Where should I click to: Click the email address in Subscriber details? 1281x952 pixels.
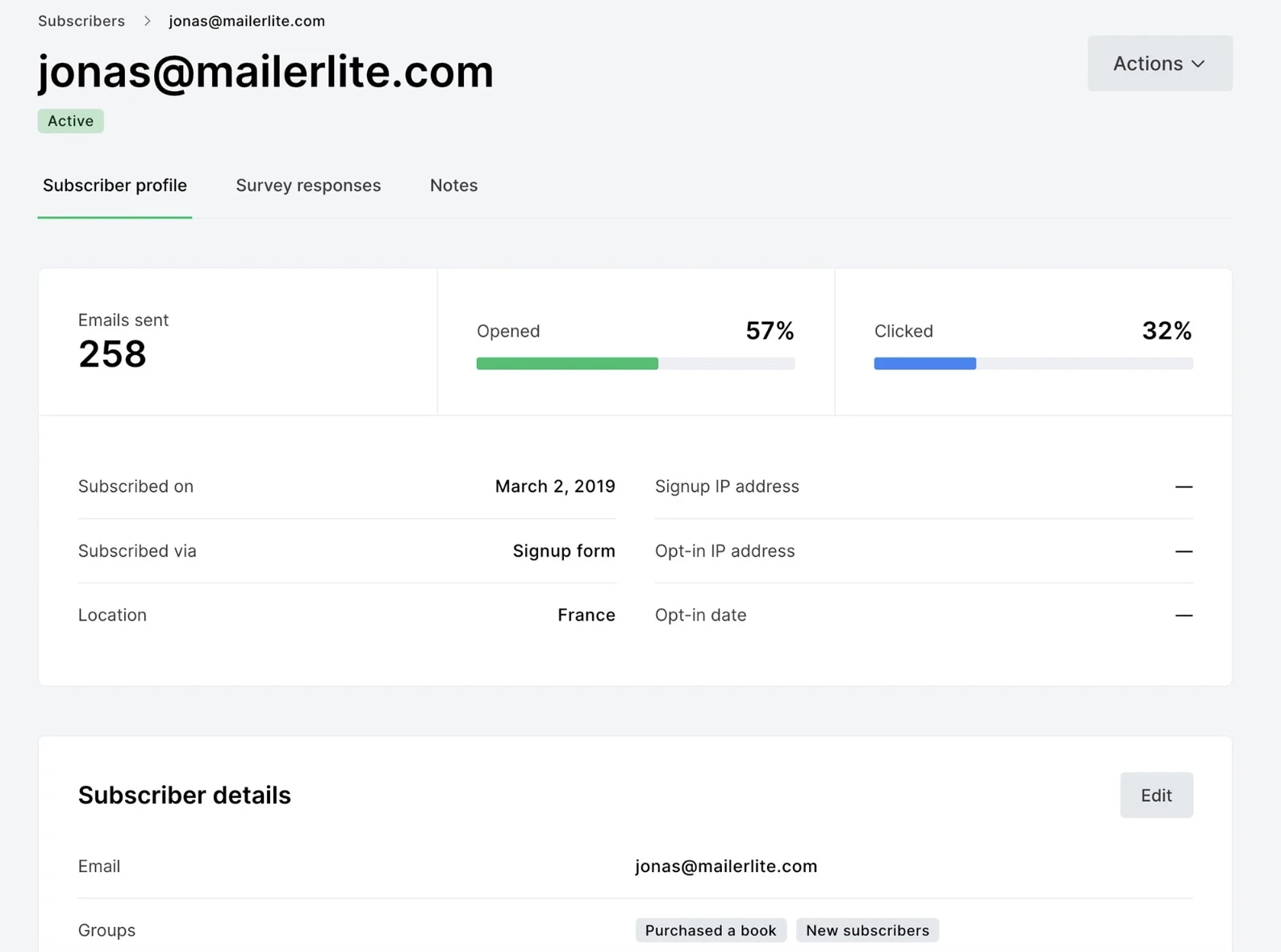726,866
